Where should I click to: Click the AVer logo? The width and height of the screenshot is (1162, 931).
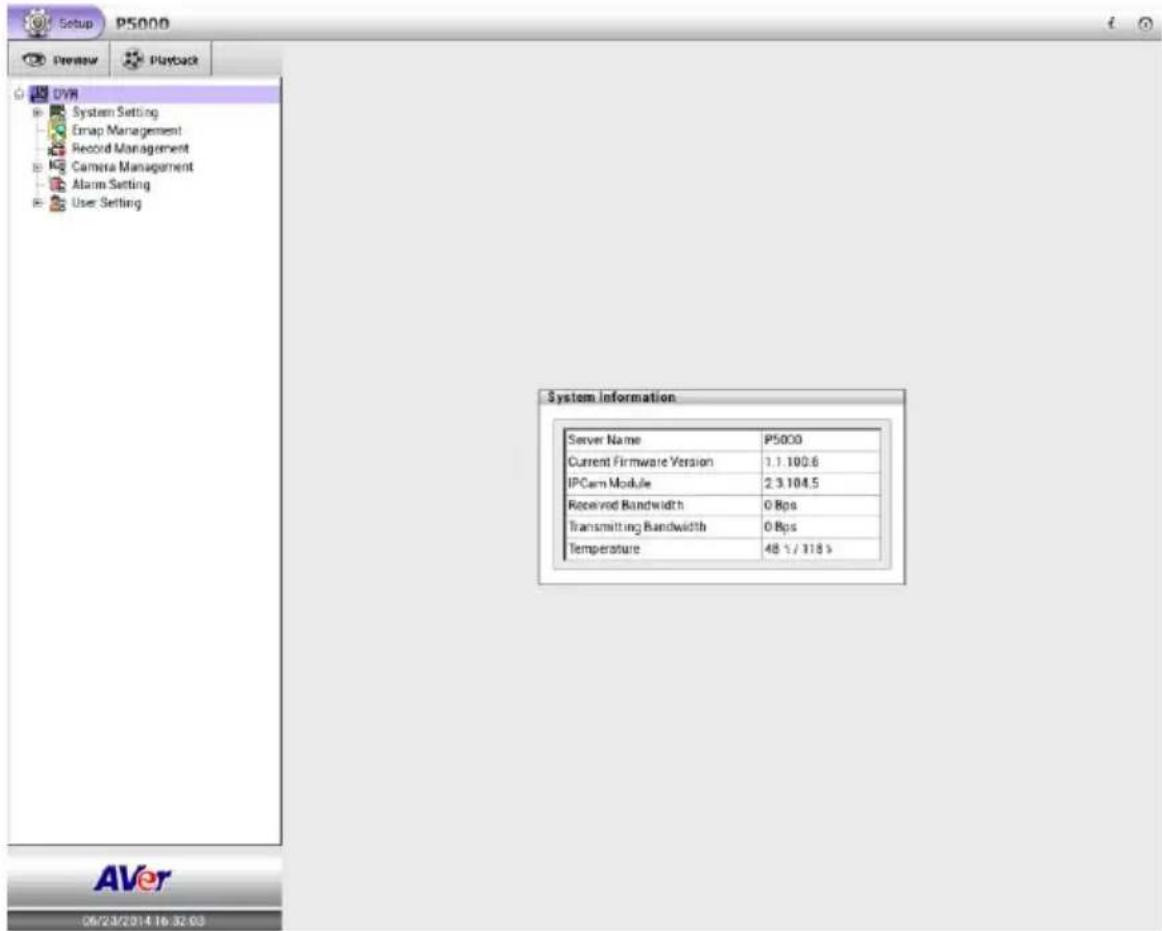(133, 879)
